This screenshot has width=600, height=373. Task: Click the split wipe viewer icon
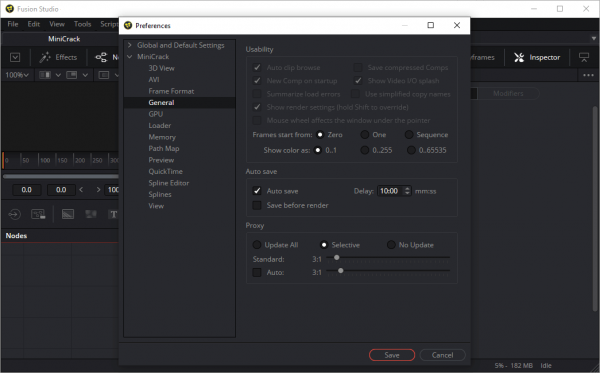45,75
